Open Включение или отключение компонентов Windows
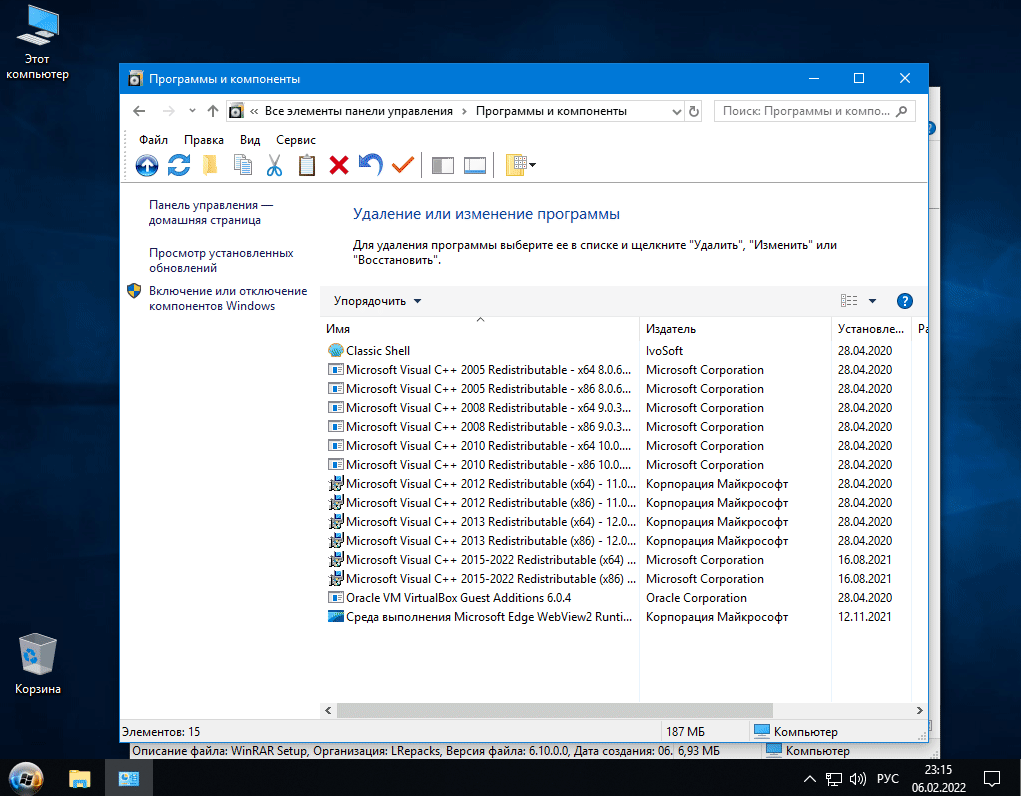The width and height of the screenshot is (1021, 796). [228, 298]
